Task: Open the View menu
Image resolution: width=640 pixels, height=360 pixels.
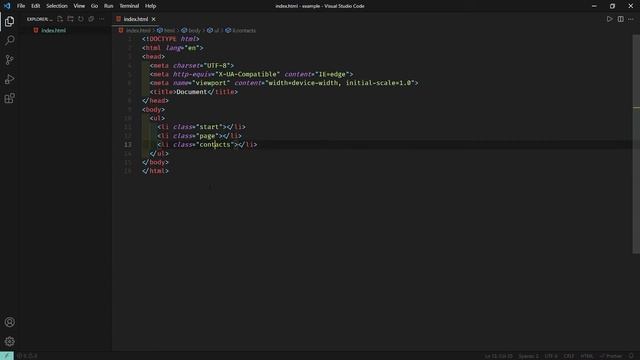Action: coord(79,6)
